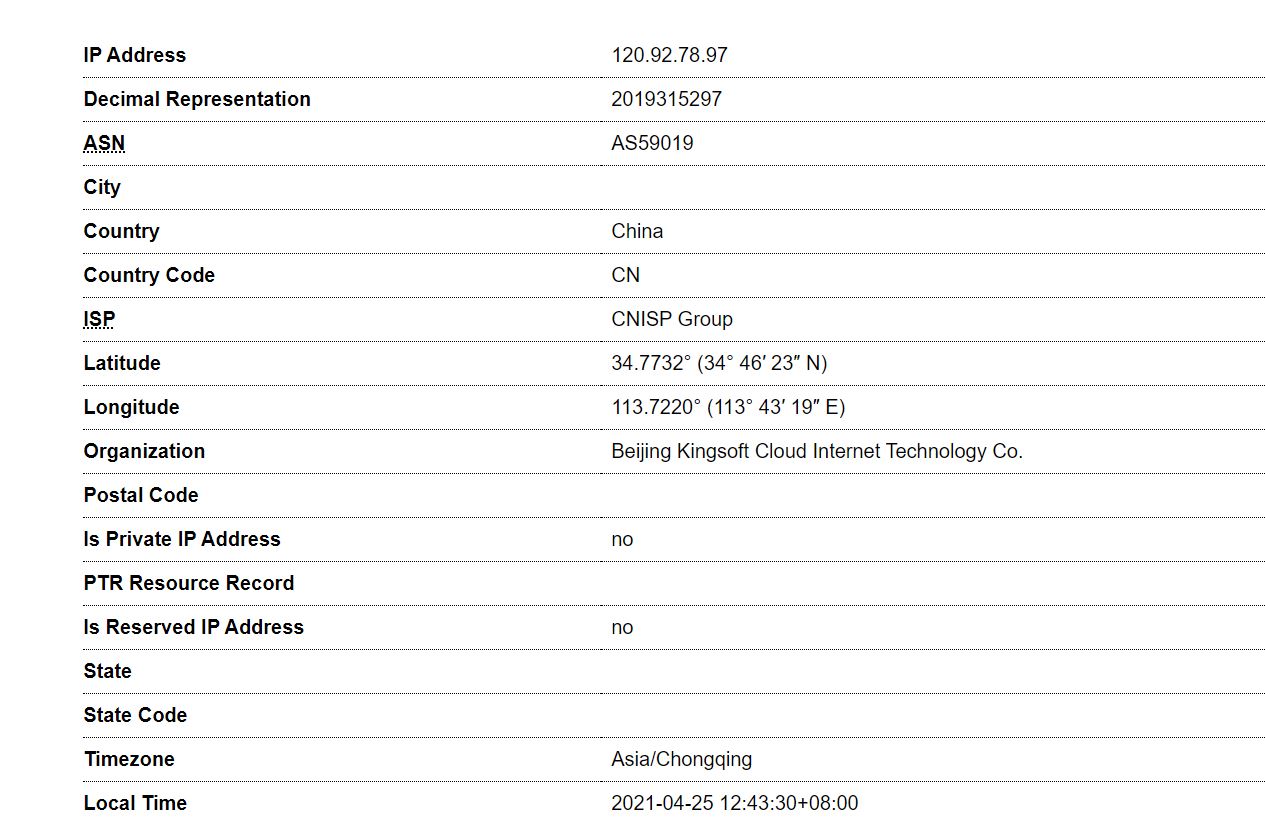The width and height of the screenshot is (1265, 840).
Task: Click the country value China
Action: pyautogui.click(x=637, y=231)
